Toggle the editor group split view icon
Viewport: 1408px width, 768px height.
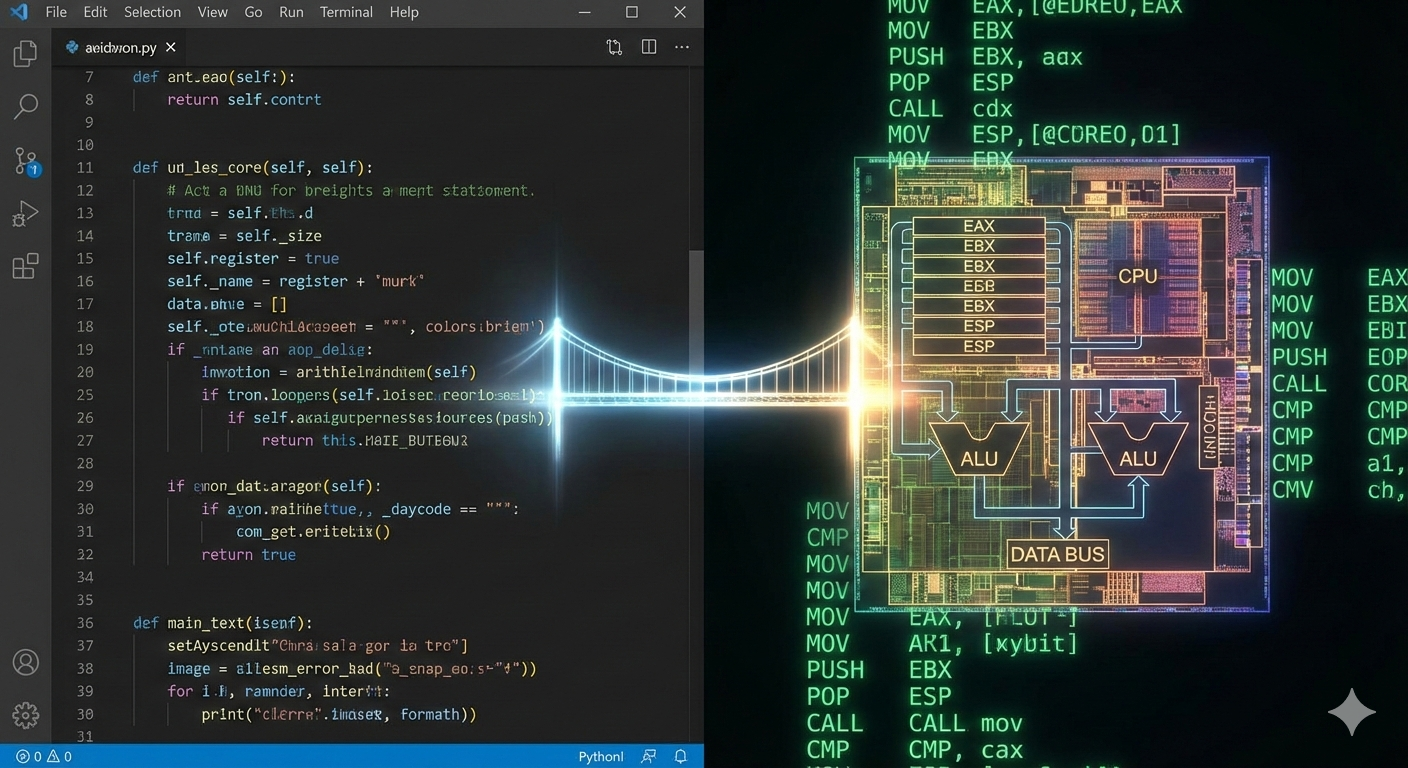tap(649, 46)
